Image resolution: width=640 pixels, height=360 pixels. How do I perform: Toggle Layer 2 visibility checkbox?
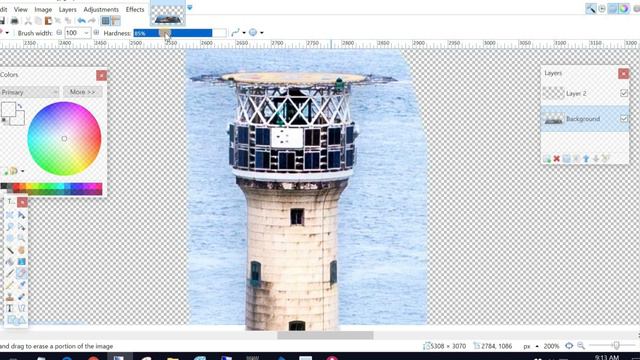tap(624, 93)
